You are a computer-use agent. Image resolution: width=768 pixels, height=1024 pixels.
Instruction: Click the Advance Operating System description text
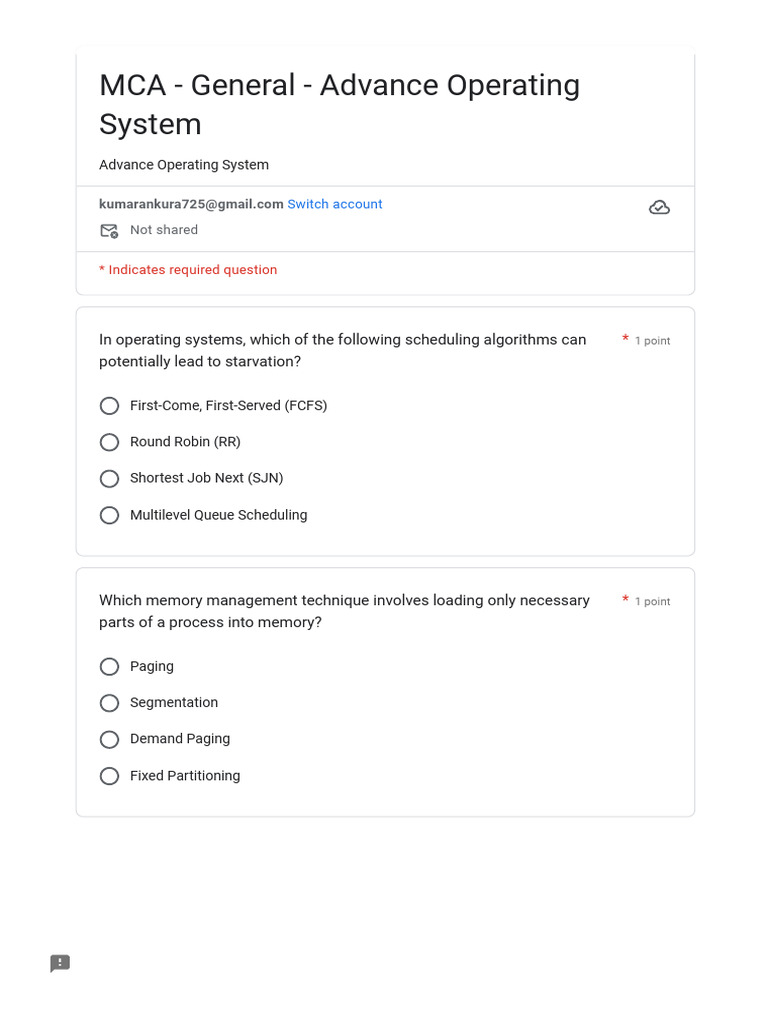[184, 165]
